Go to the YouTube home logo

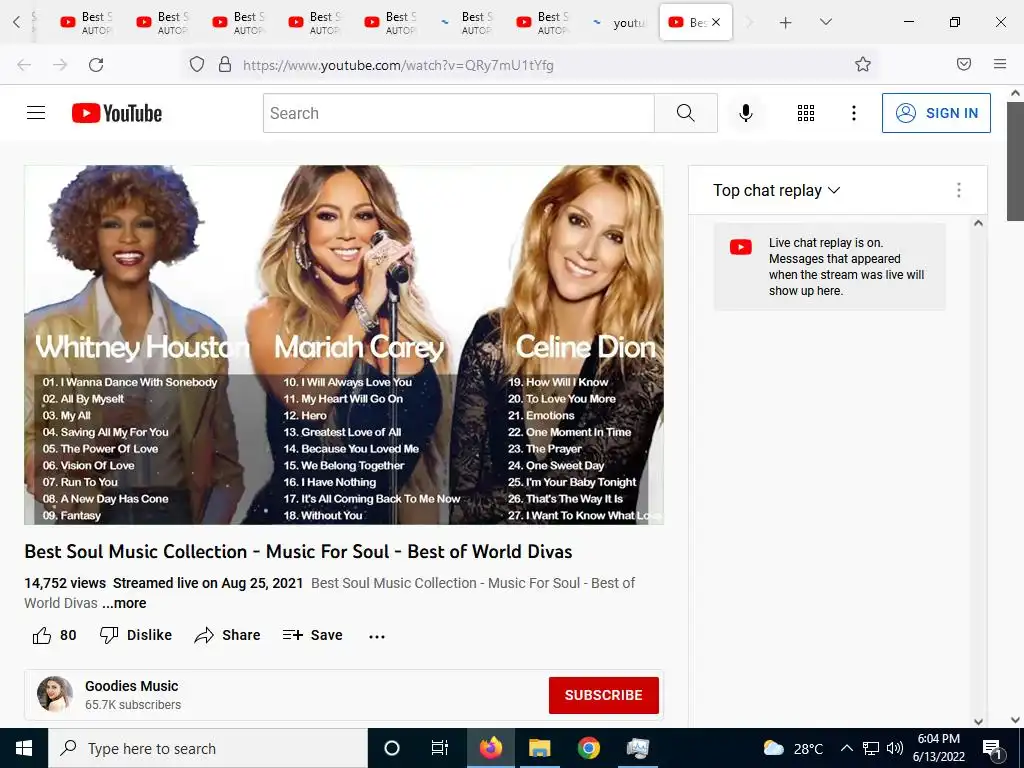117,113
